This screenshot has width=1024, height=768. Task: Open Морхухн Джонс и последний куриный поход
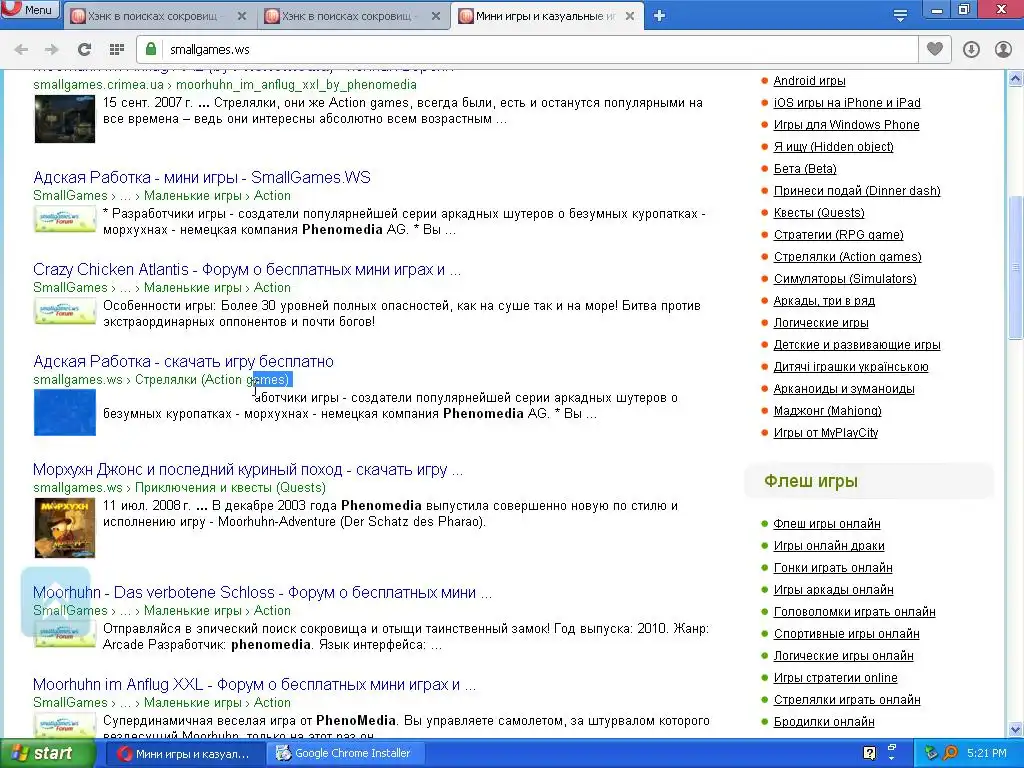(x=248, y=470)
